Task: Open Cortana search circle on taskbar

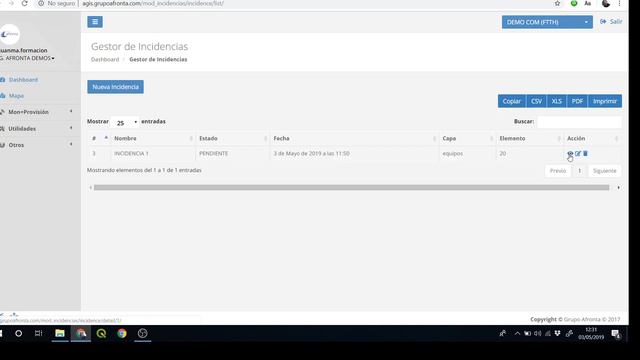Action: click(x=18, y=333)
